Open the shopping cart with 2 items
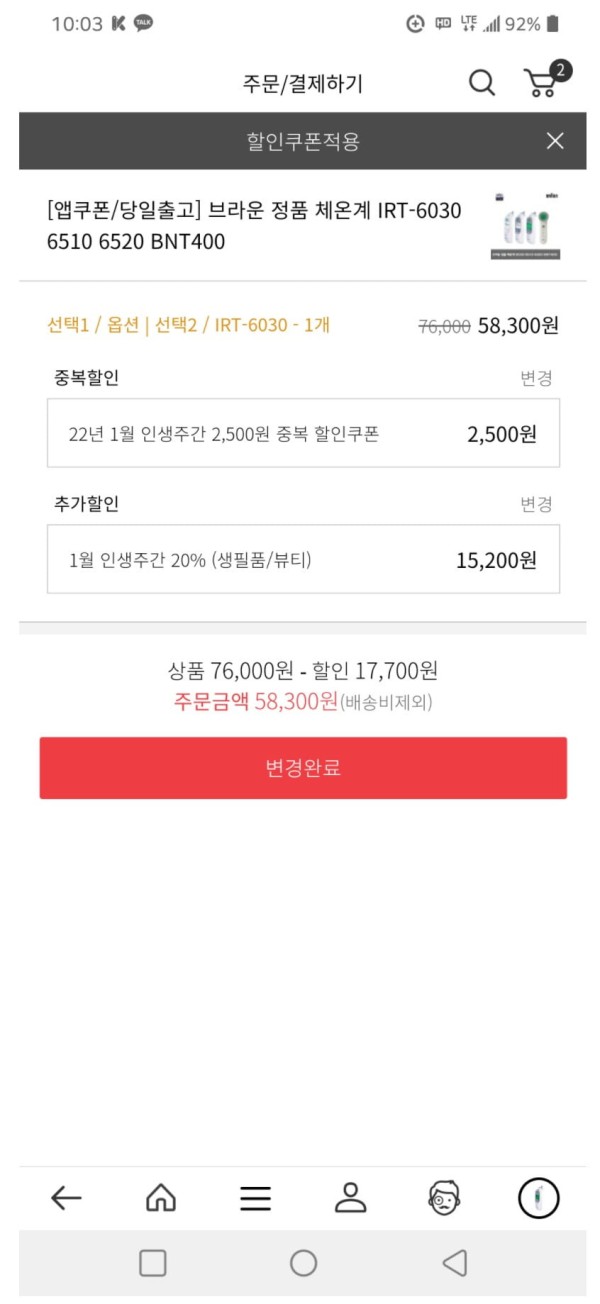This screenshot has height=1304, width=600. (547, 80)
